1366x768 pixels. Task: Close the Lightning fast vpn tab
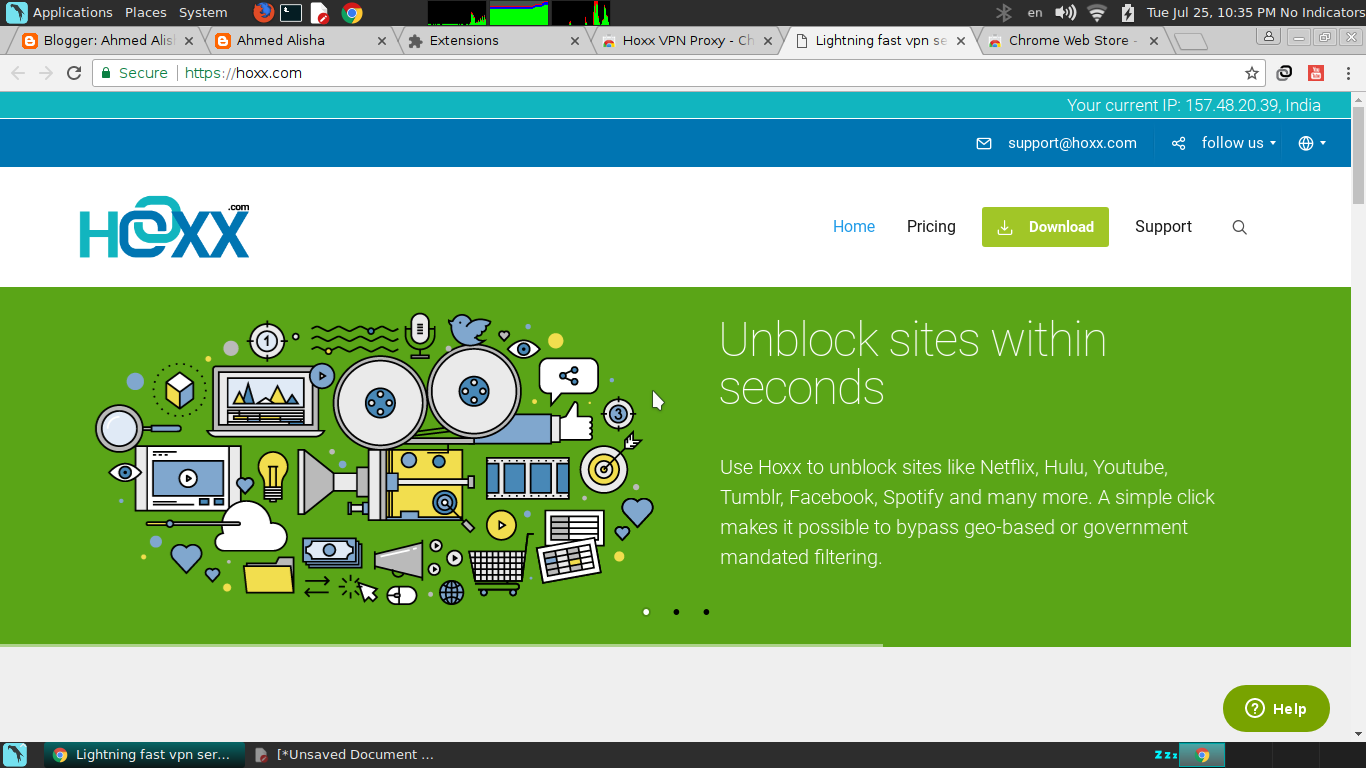961,41
